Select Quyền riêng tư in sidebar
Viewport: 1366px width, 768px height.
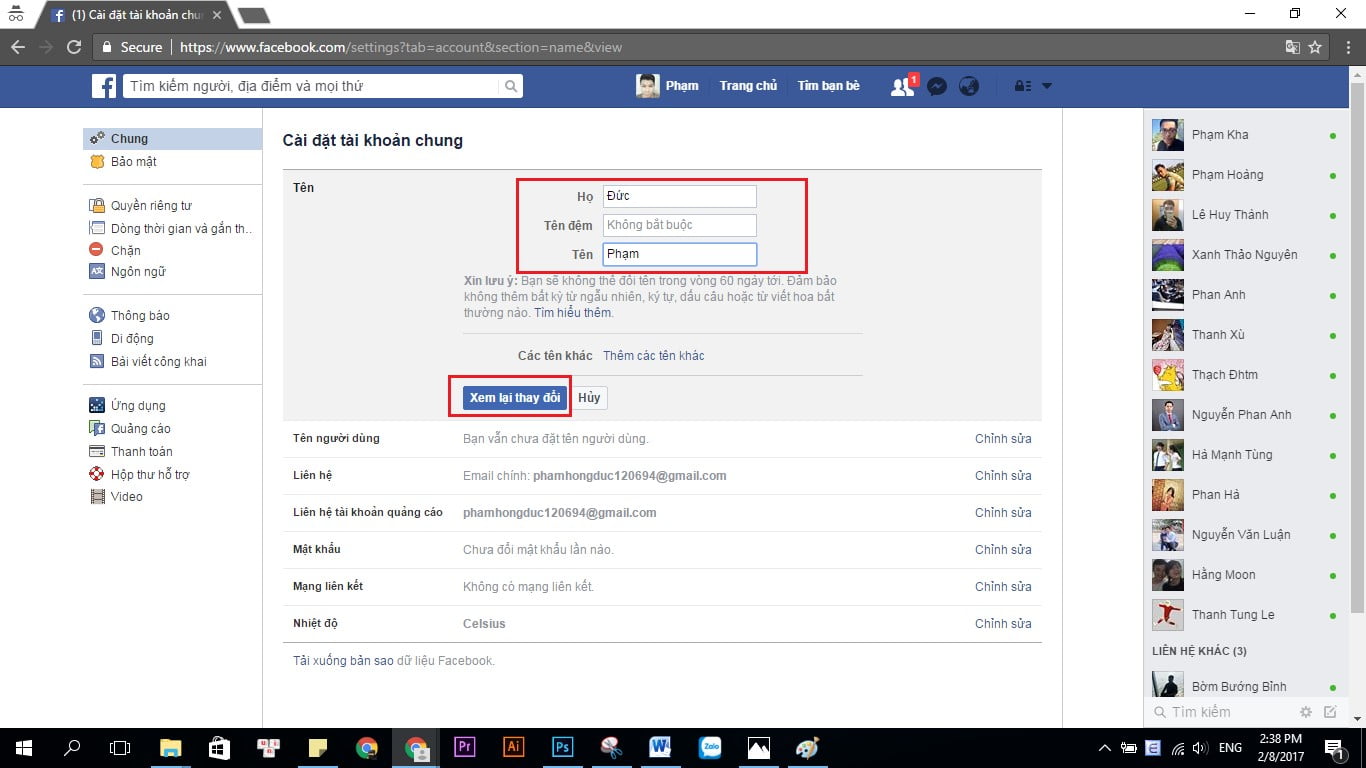(151, 205)
